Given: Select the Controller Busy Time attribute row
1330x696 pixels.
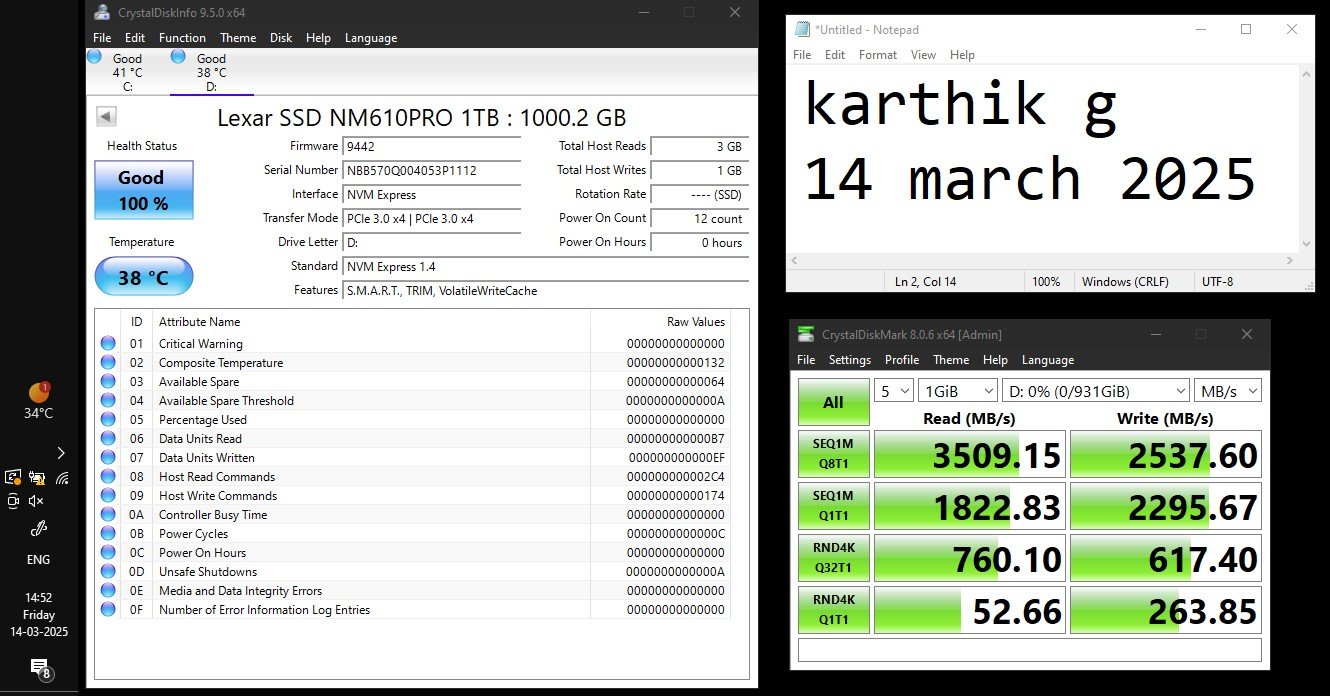Looking at the screenshot, I should 413,515.
